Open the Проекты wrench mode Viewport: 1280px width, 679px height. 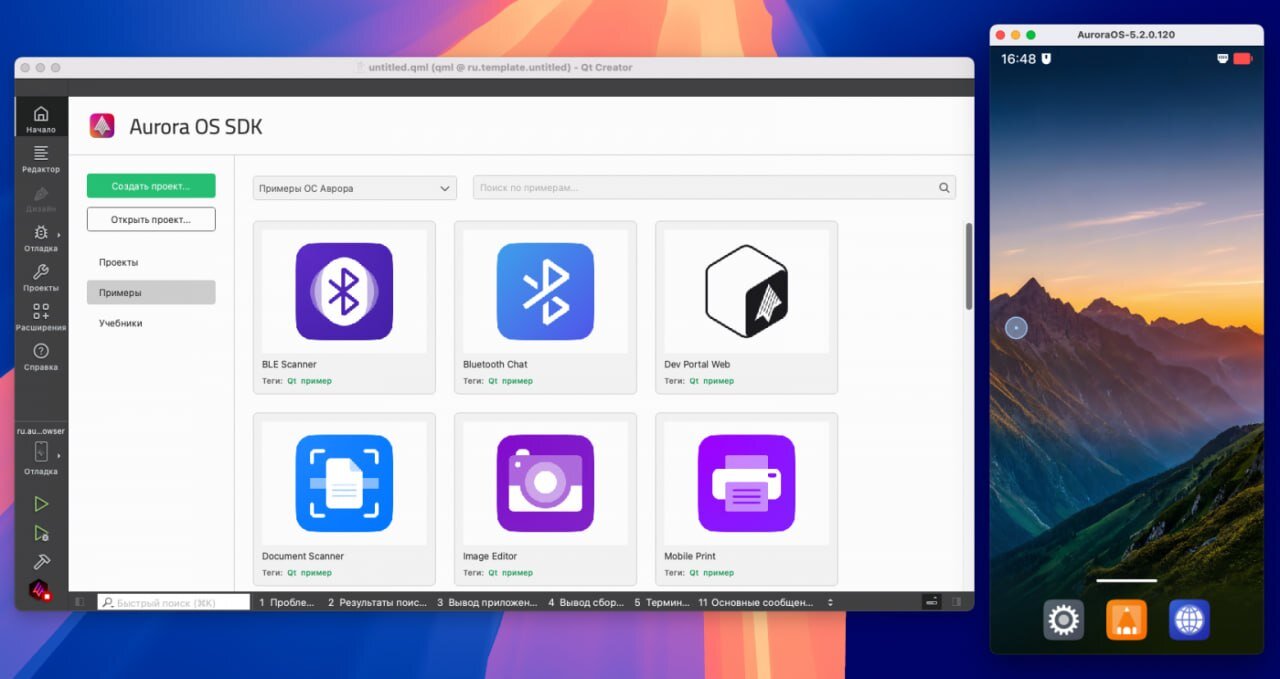click(x=41, y=277)
